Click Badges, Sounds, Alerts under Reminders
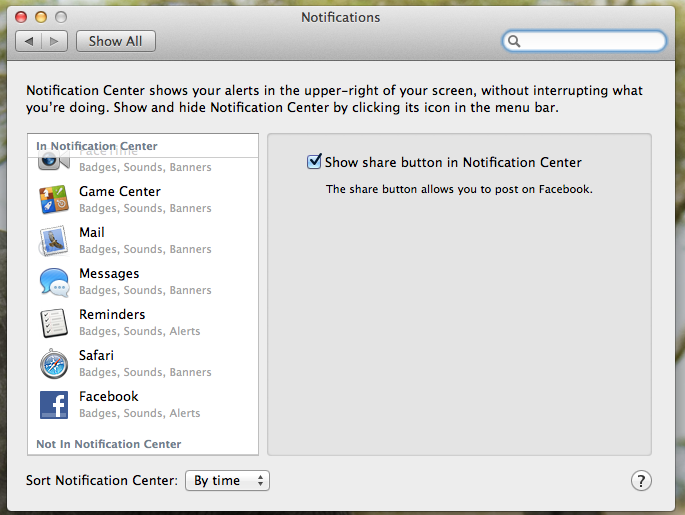This screenshot has width=685, height=515. point(139,331)
